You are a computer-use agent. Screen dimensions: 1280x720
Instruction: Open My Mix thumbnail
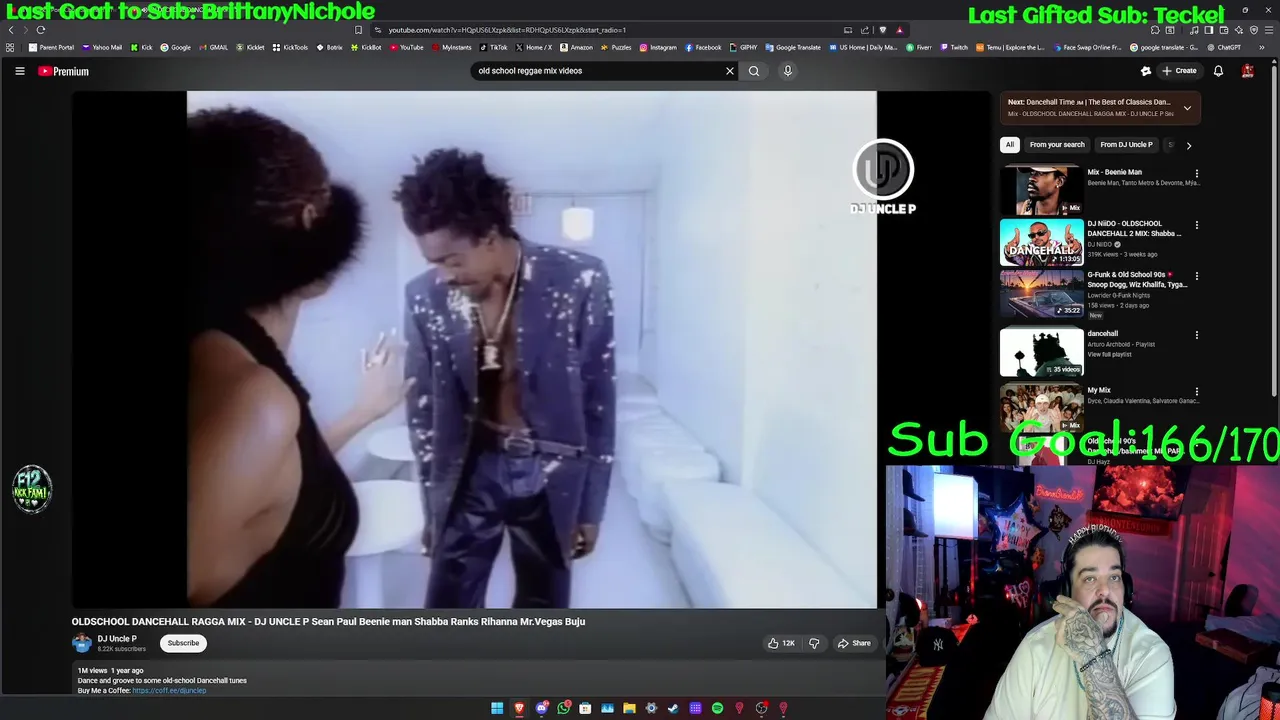[1041, 409]
